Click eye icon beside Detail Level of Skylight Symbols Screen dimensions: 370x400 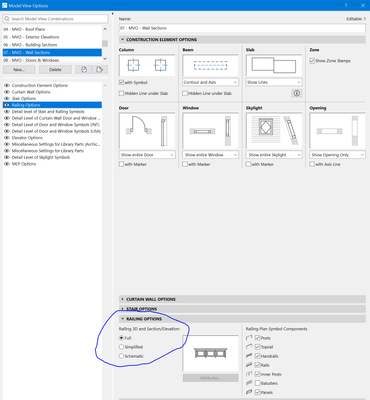(7, 157)
